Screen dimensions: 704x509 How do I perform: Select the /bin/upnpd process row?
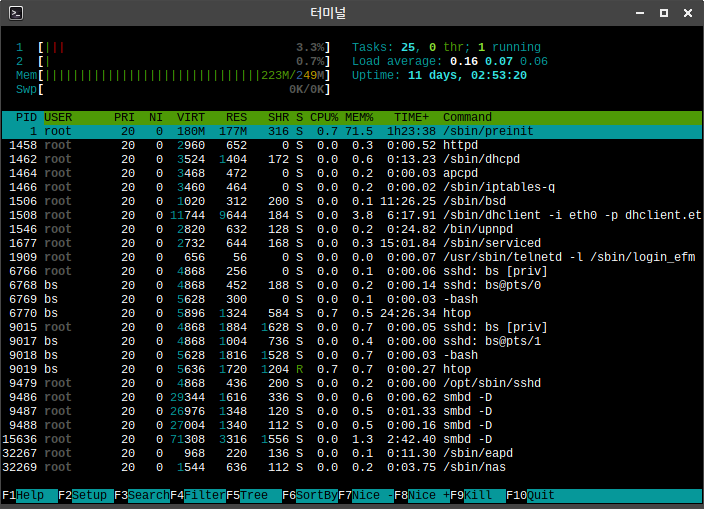click(352, 229)
